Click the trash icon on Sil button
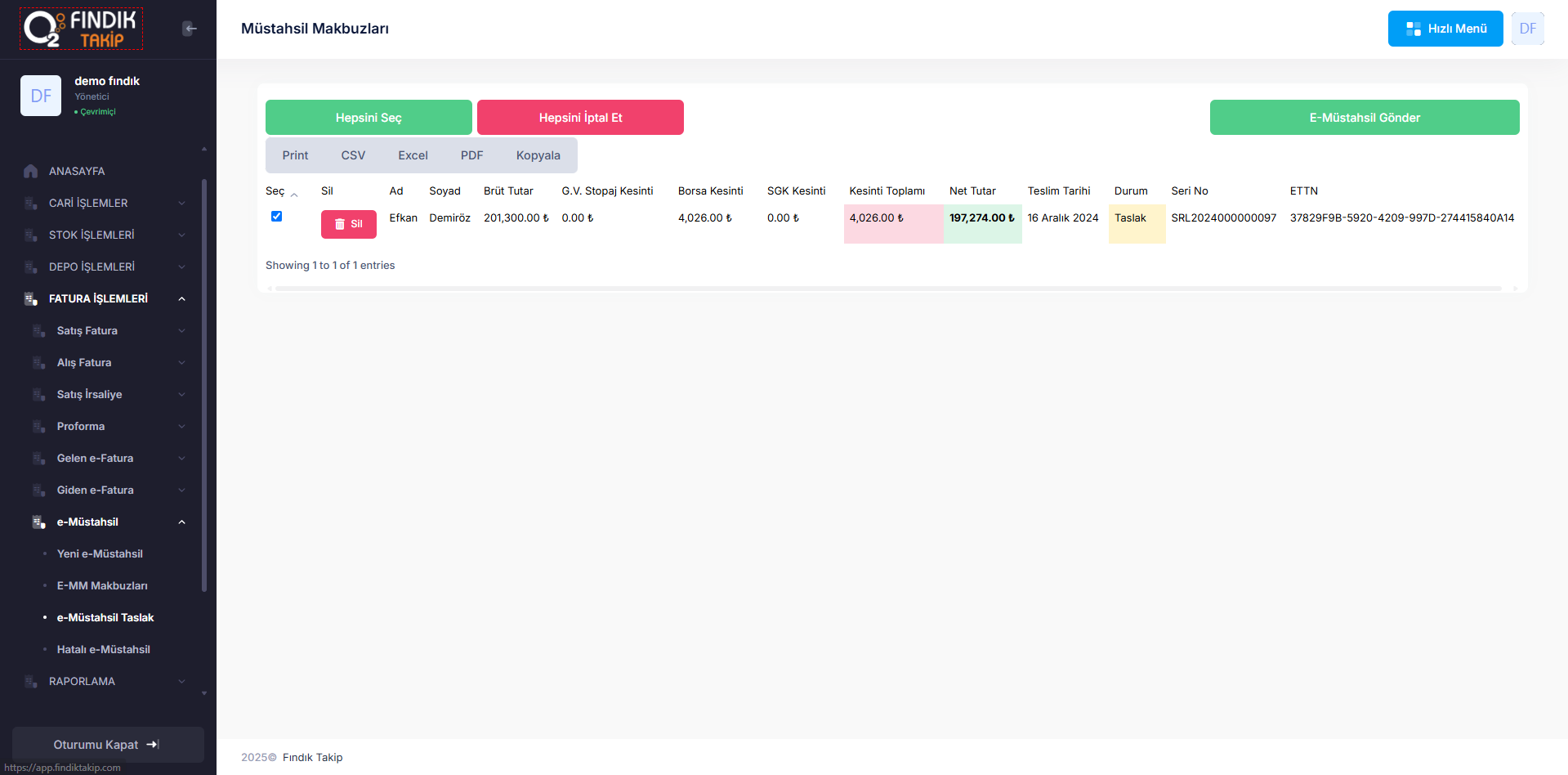Viewport: 1568px width, 775px height. [340, 224]
